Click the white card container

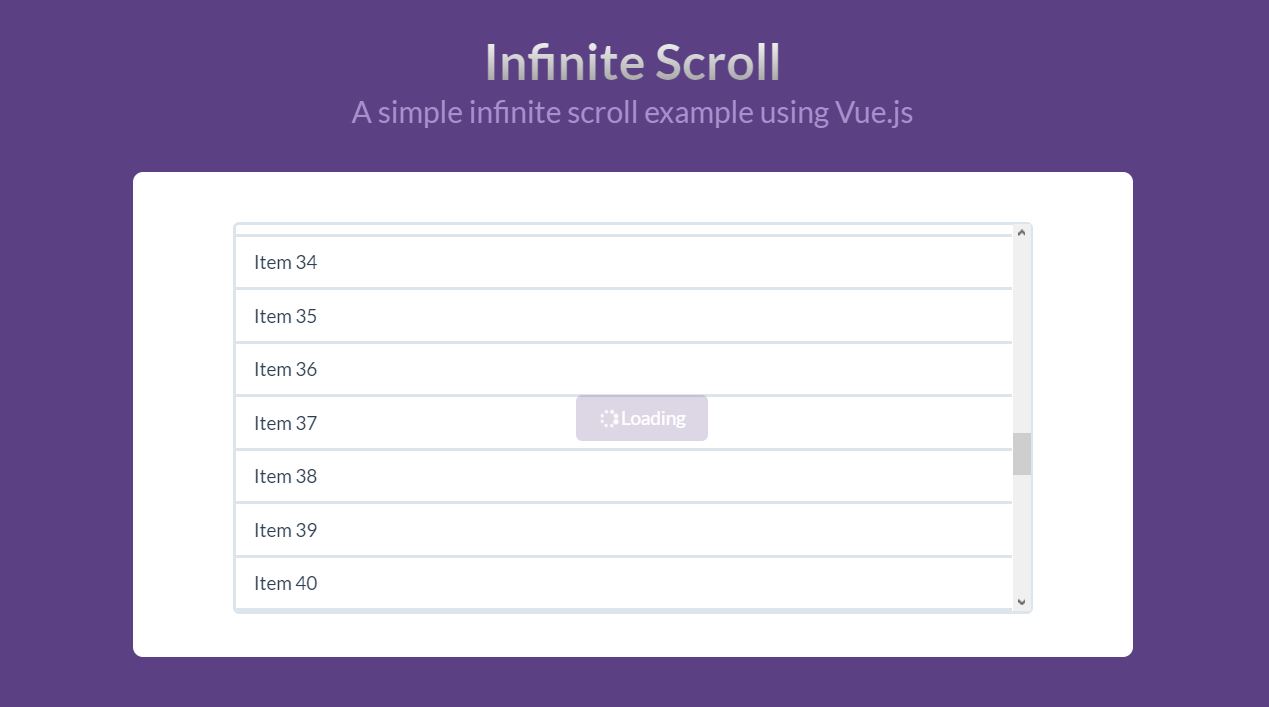click(632, 635)
